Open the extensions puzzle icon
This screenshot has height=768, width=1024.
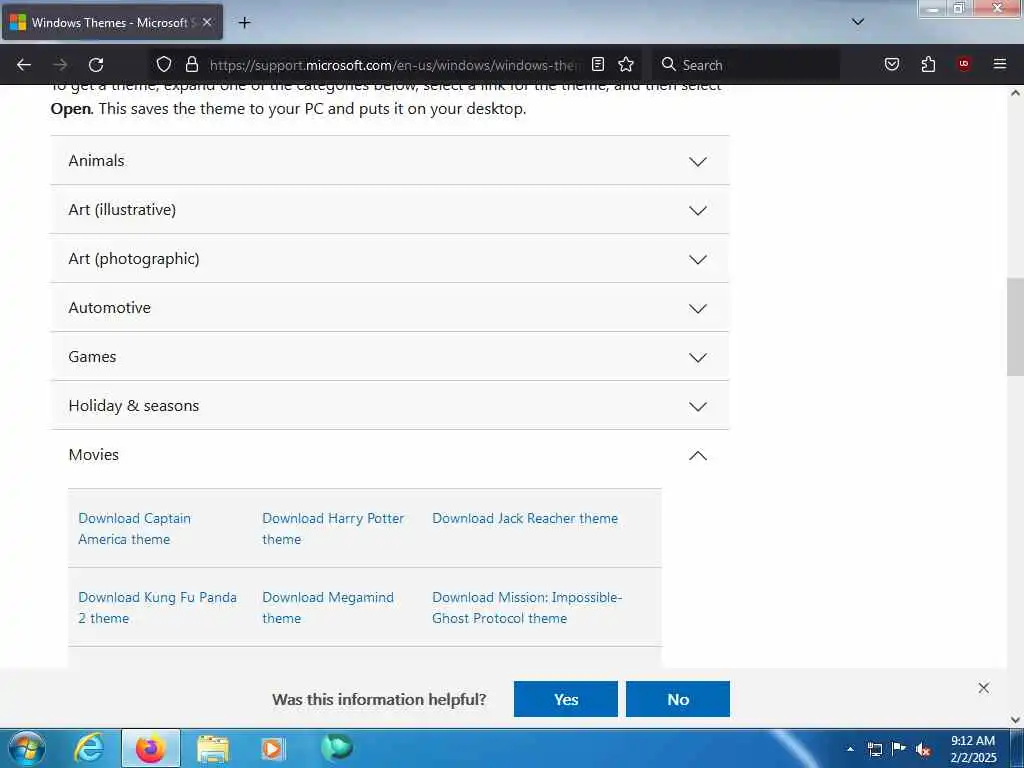[928, 64]
